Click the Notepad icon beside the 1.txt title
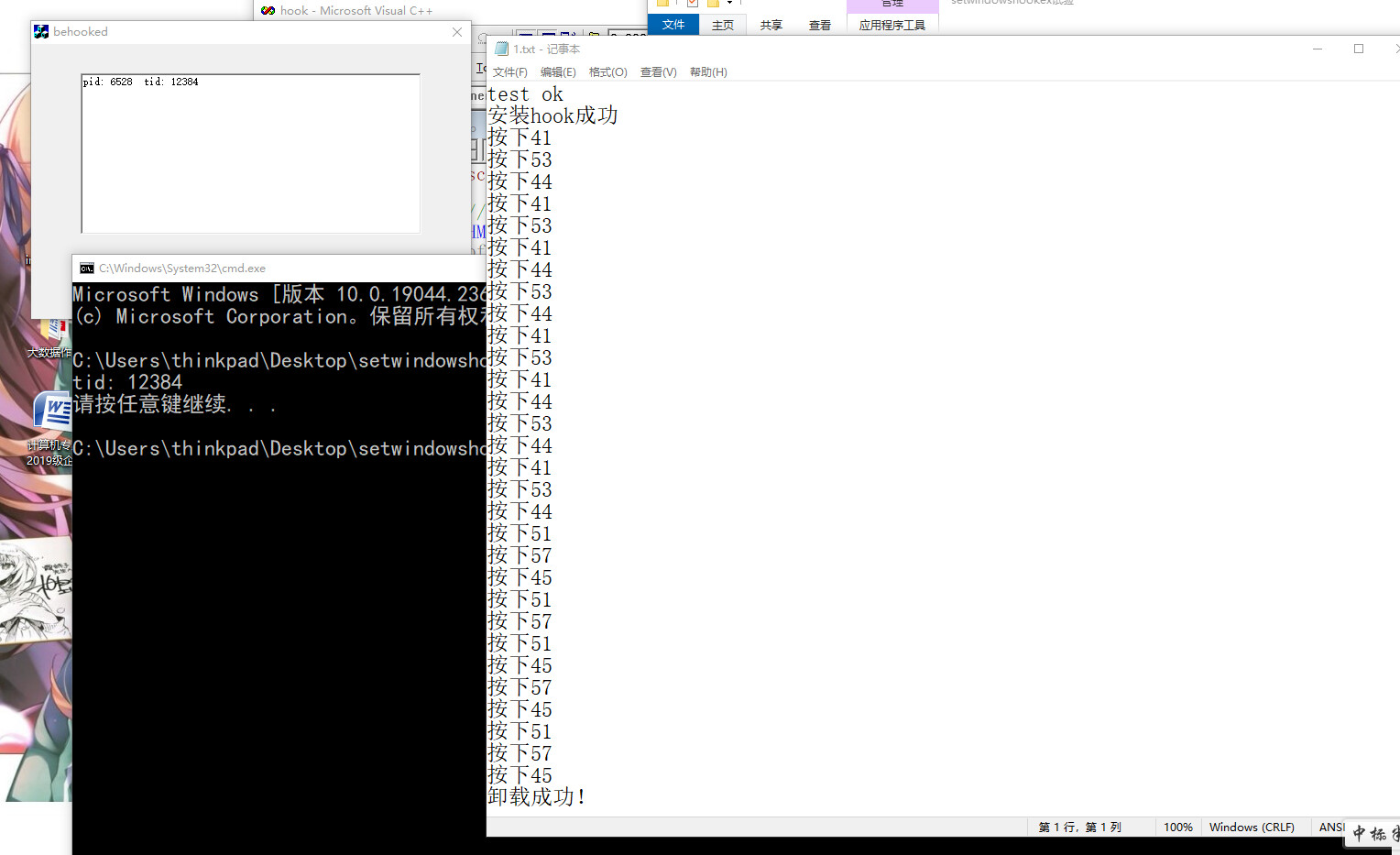Viewport: 1400px width, 855px height. point(501,49)
